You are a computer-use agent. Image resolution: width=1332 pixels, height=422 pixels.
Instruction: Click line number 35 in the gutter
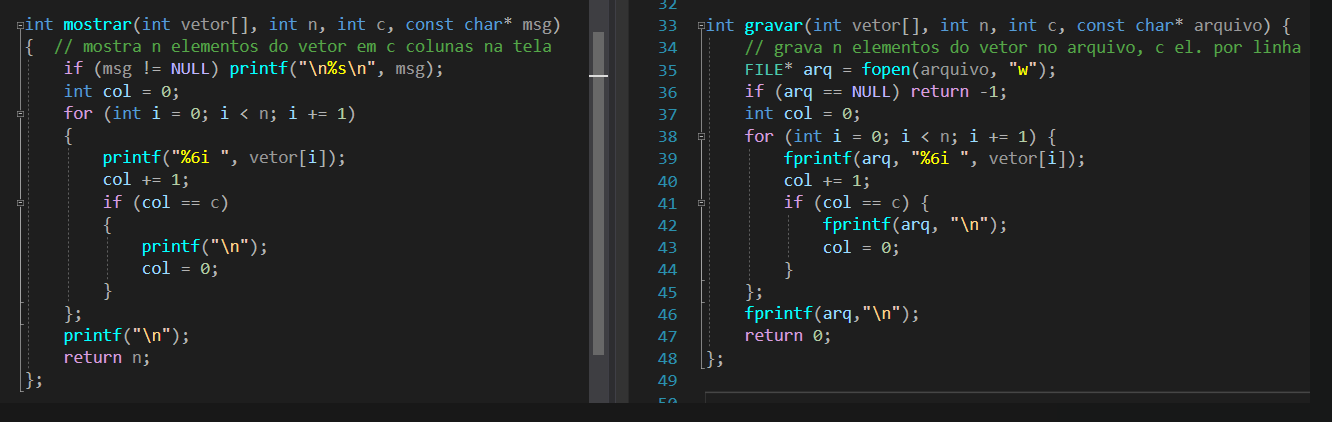point(668,70)
